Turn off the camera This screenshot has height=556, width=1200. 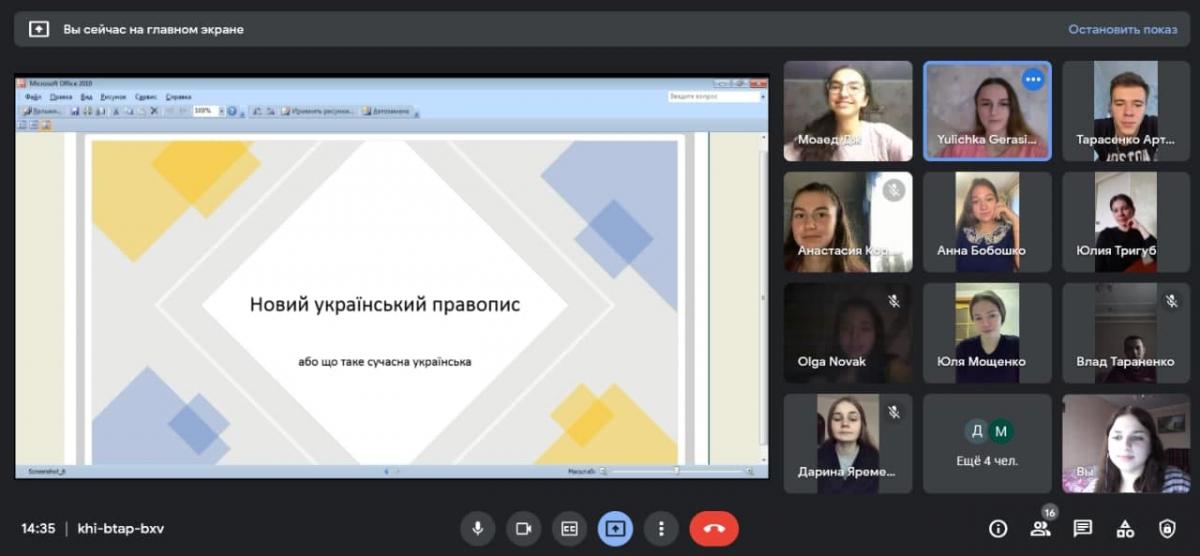(x=523, y=529)
